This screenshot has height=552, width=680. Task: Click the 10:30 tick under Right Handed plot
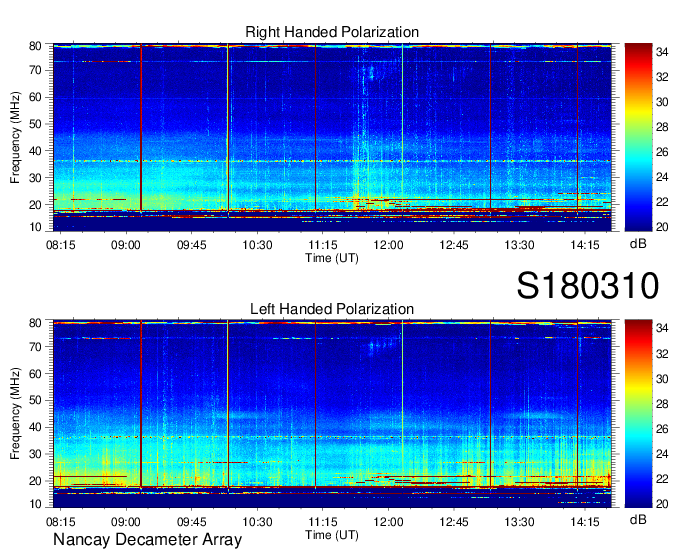tap(257, 245)
